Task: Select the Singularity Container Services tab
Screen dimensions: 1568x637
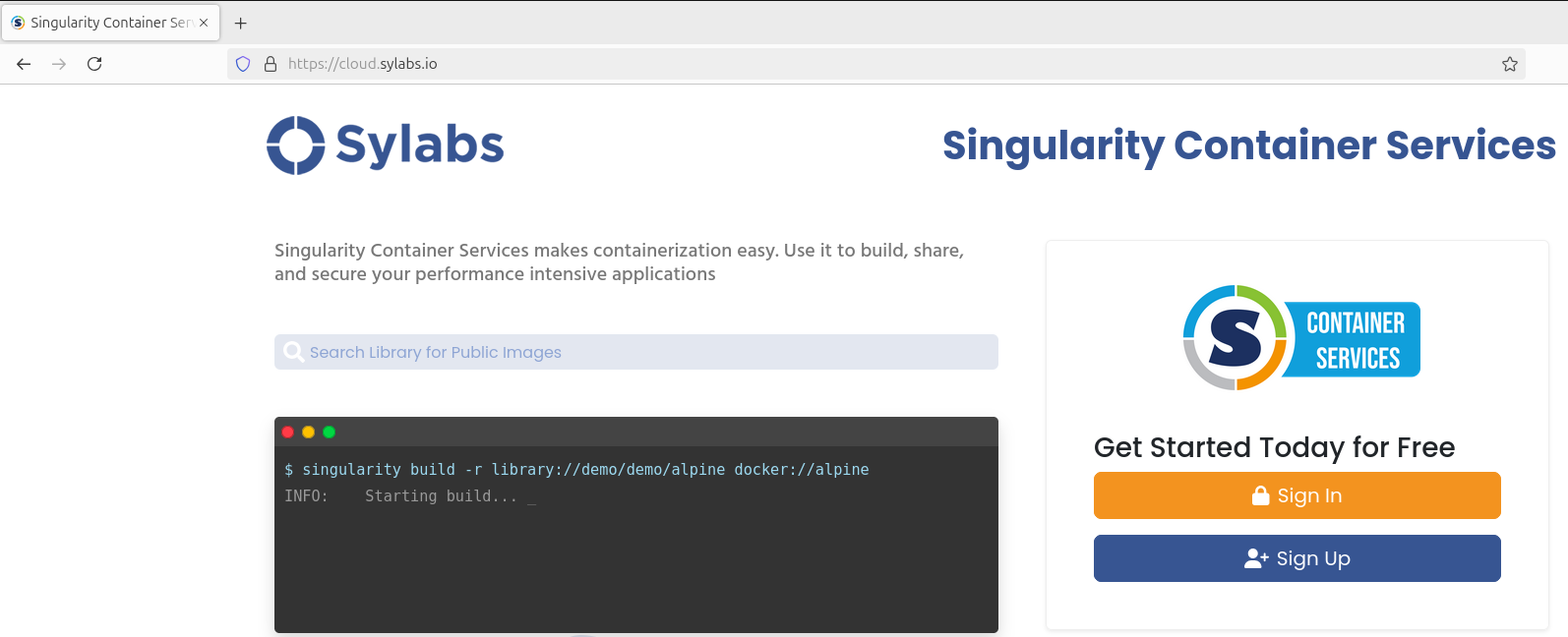Action: tap(110, 23)
